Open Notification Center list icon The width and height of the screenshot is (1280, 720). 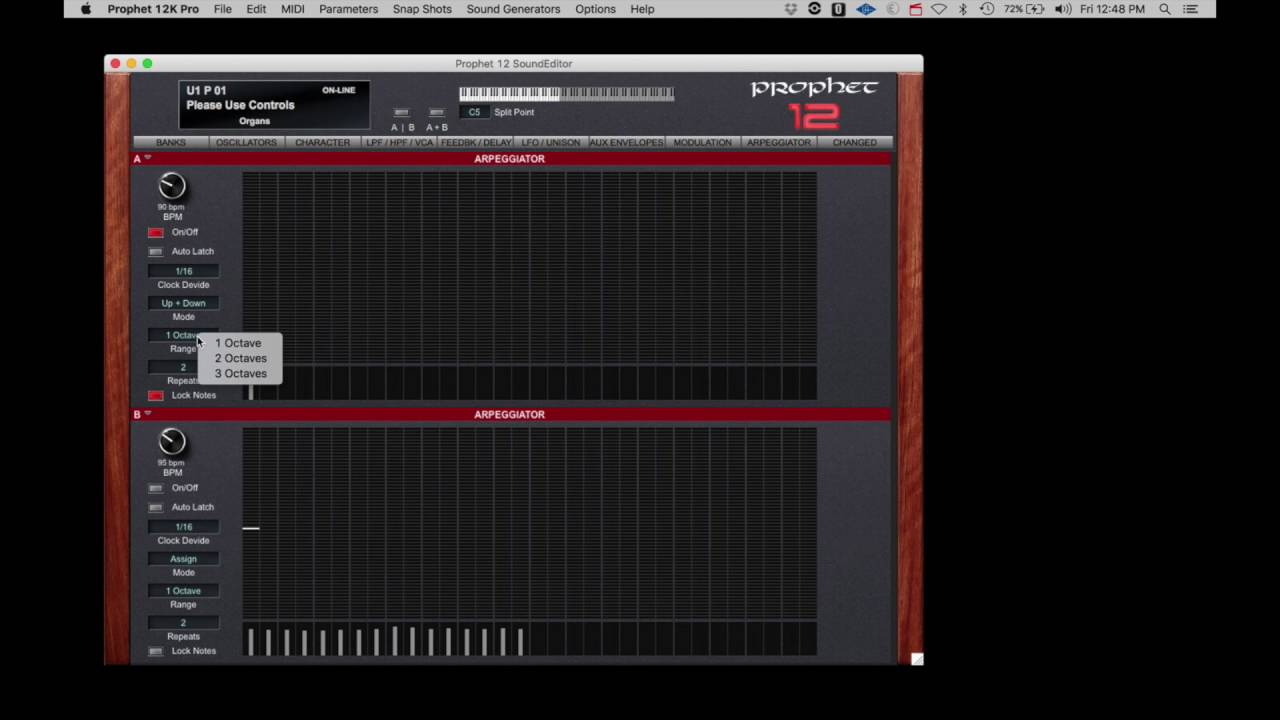[1191, 9]
